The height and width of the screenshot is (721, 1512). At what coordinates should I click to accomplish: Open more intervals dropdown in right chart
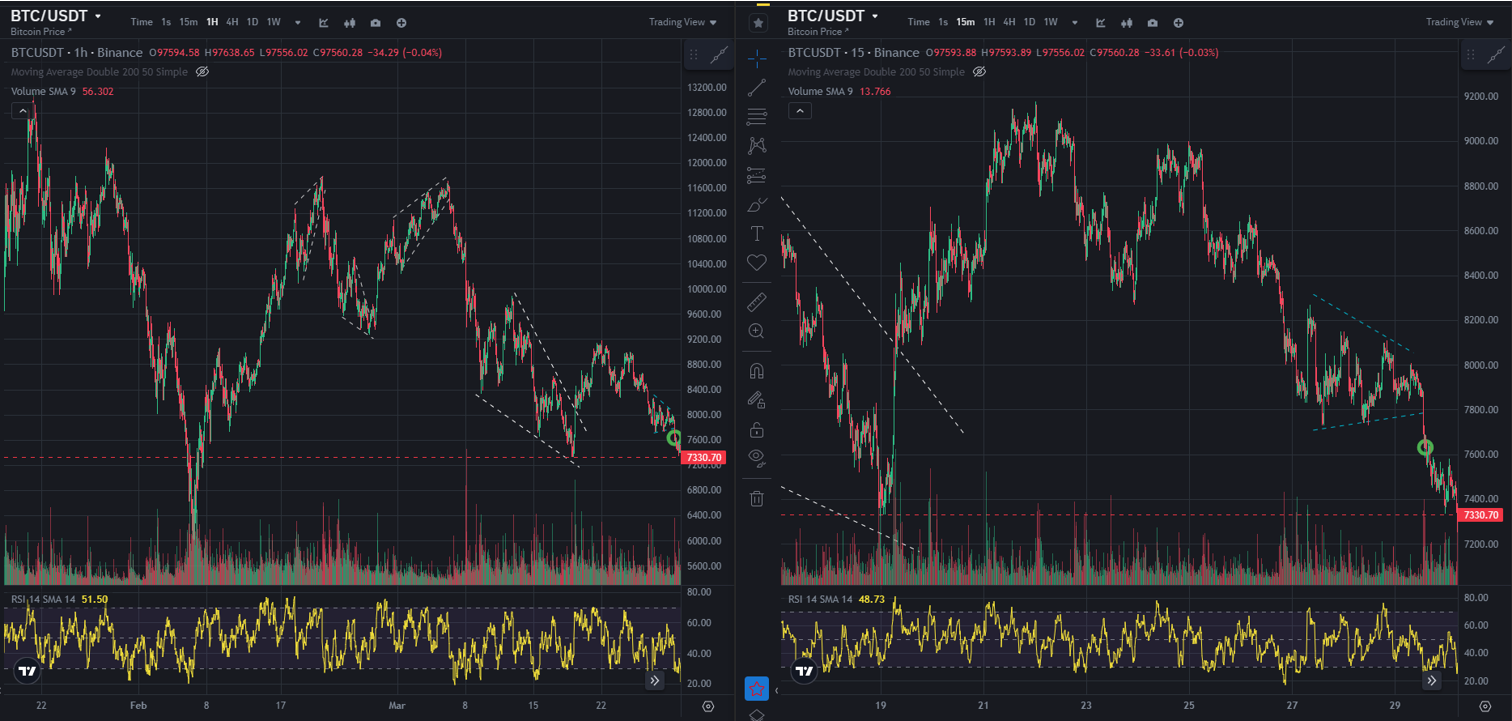pos(1075,22)
